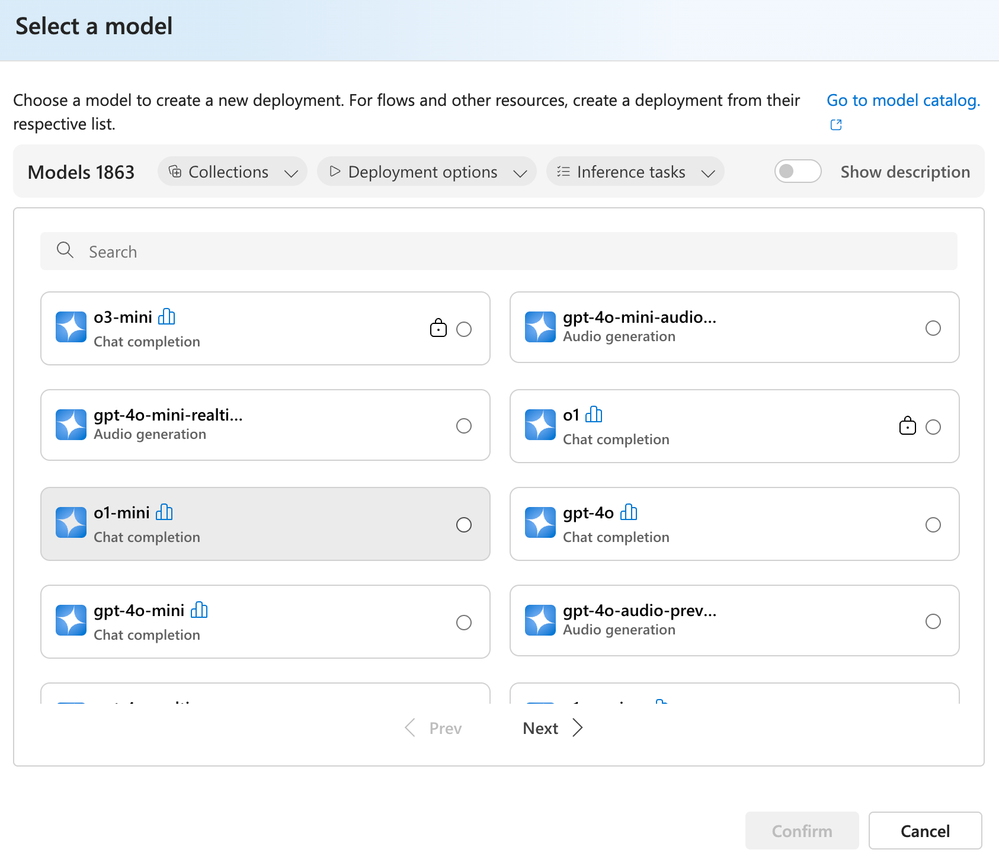
Task: Open the Go to model catalog link
Action: click(902, 100)
